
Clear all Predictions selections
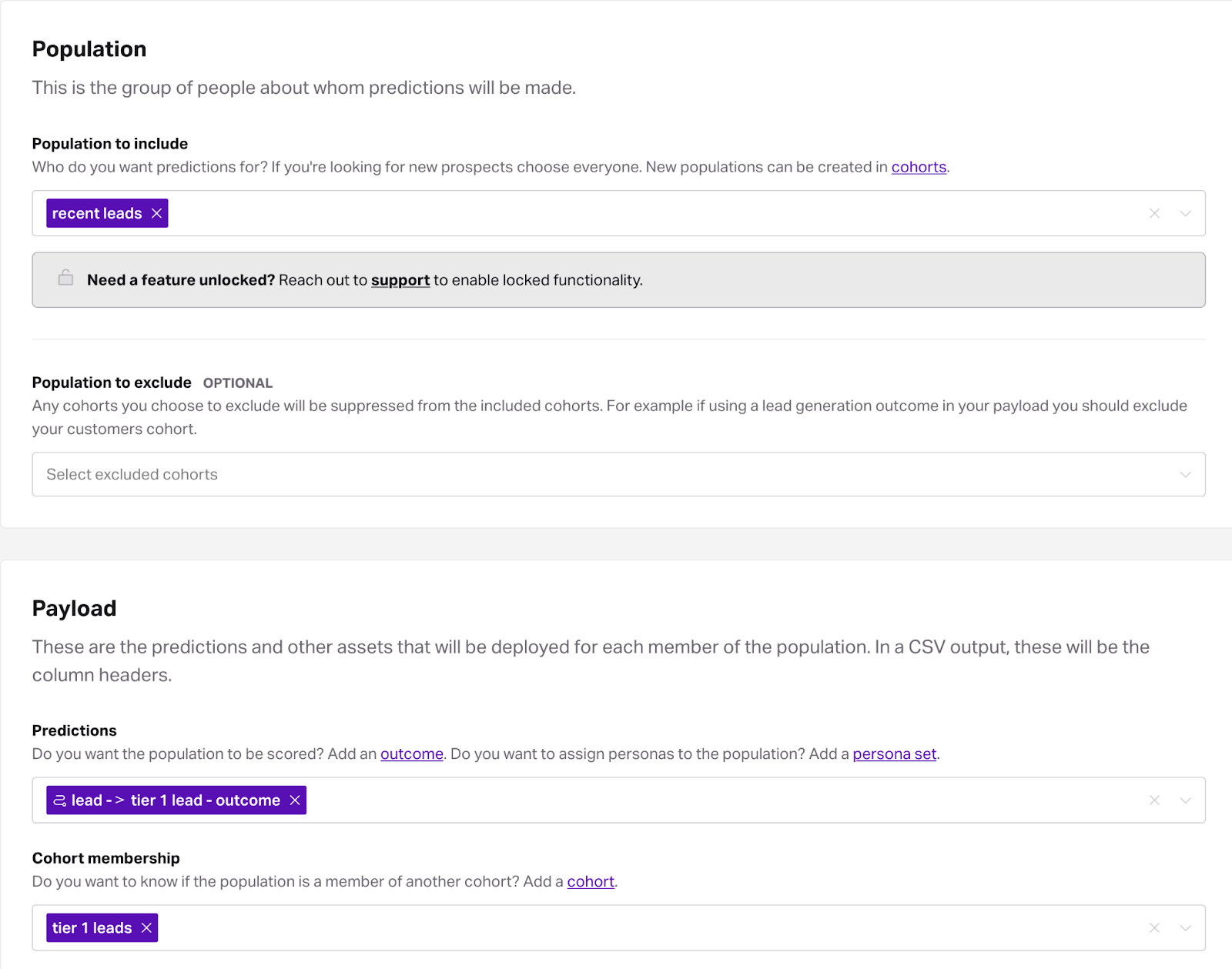point(1154,800)
